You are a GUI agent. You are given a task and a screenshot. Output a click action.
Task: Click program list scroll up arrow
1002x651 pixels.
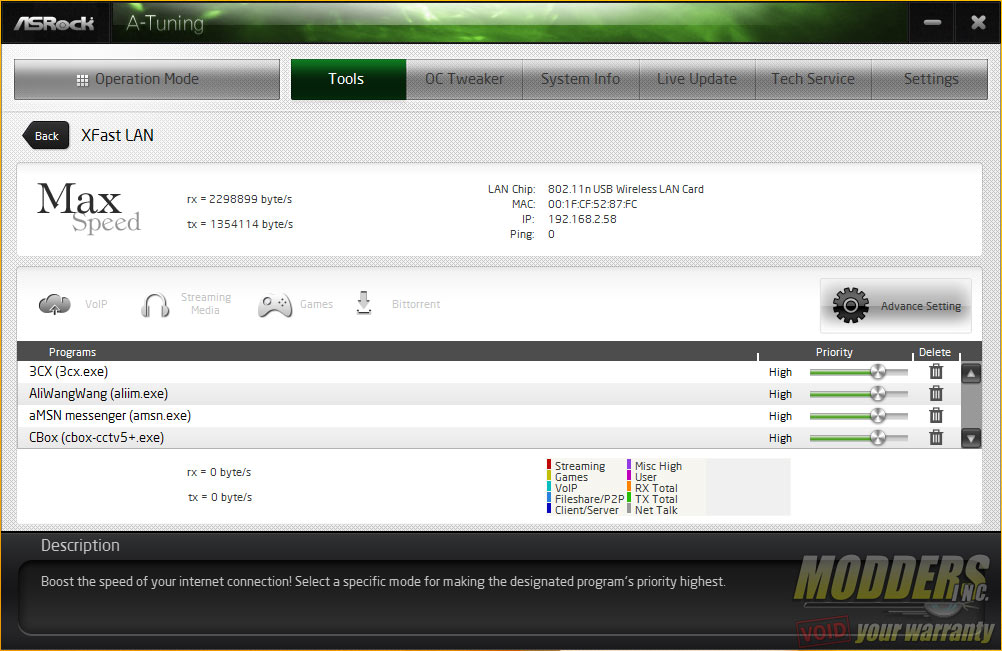[971, 374]
